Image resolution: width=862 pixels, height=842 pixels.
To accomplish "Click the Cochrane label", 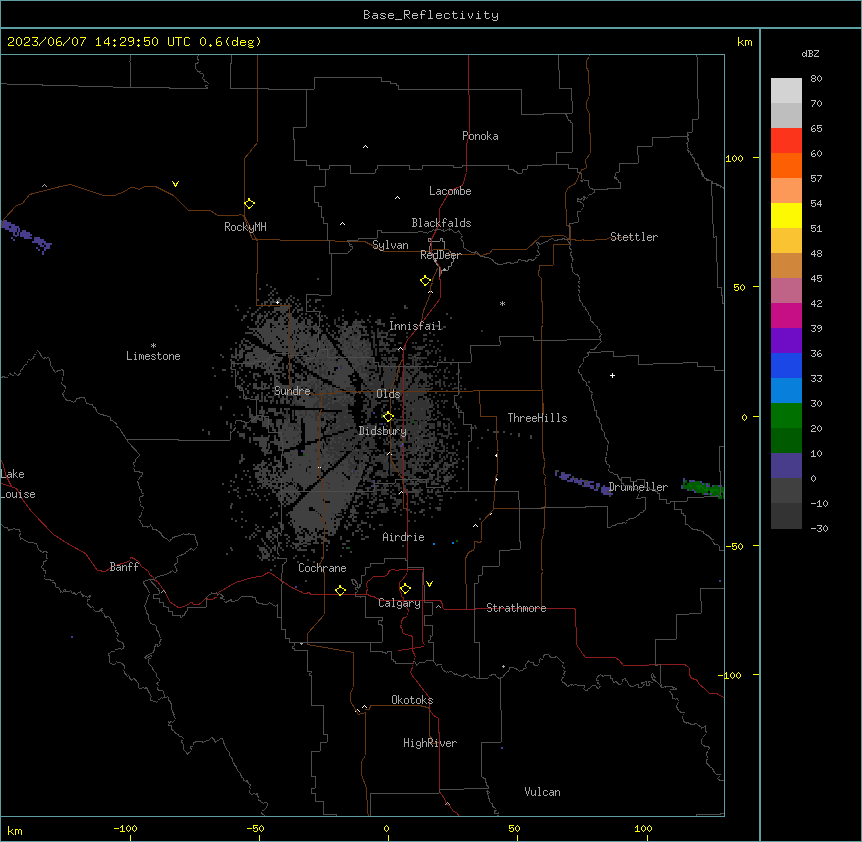I will coord(322,568).
